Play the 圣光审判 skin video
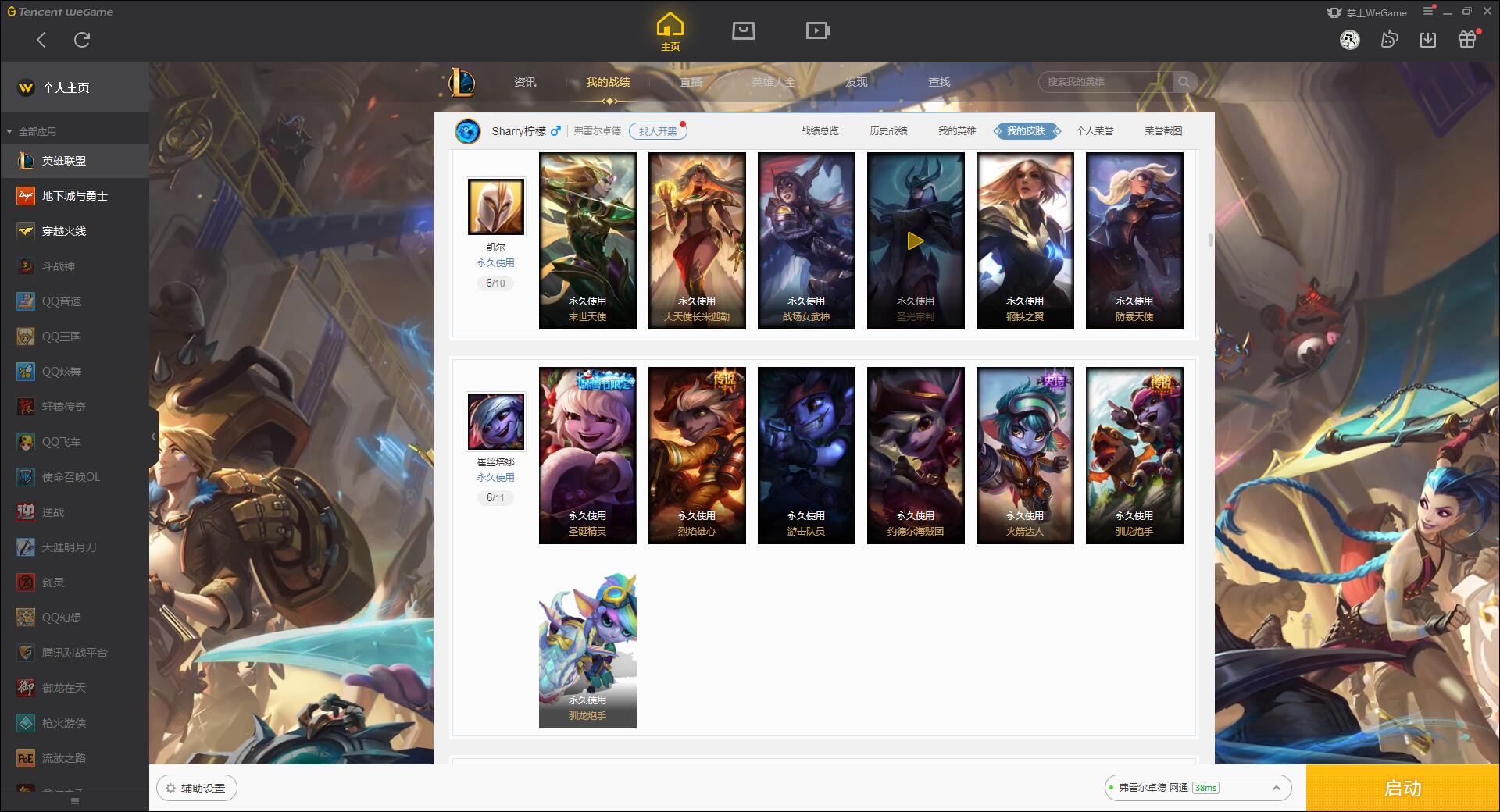This screenshot has height=812, width=1500. [x=916, y=240]
